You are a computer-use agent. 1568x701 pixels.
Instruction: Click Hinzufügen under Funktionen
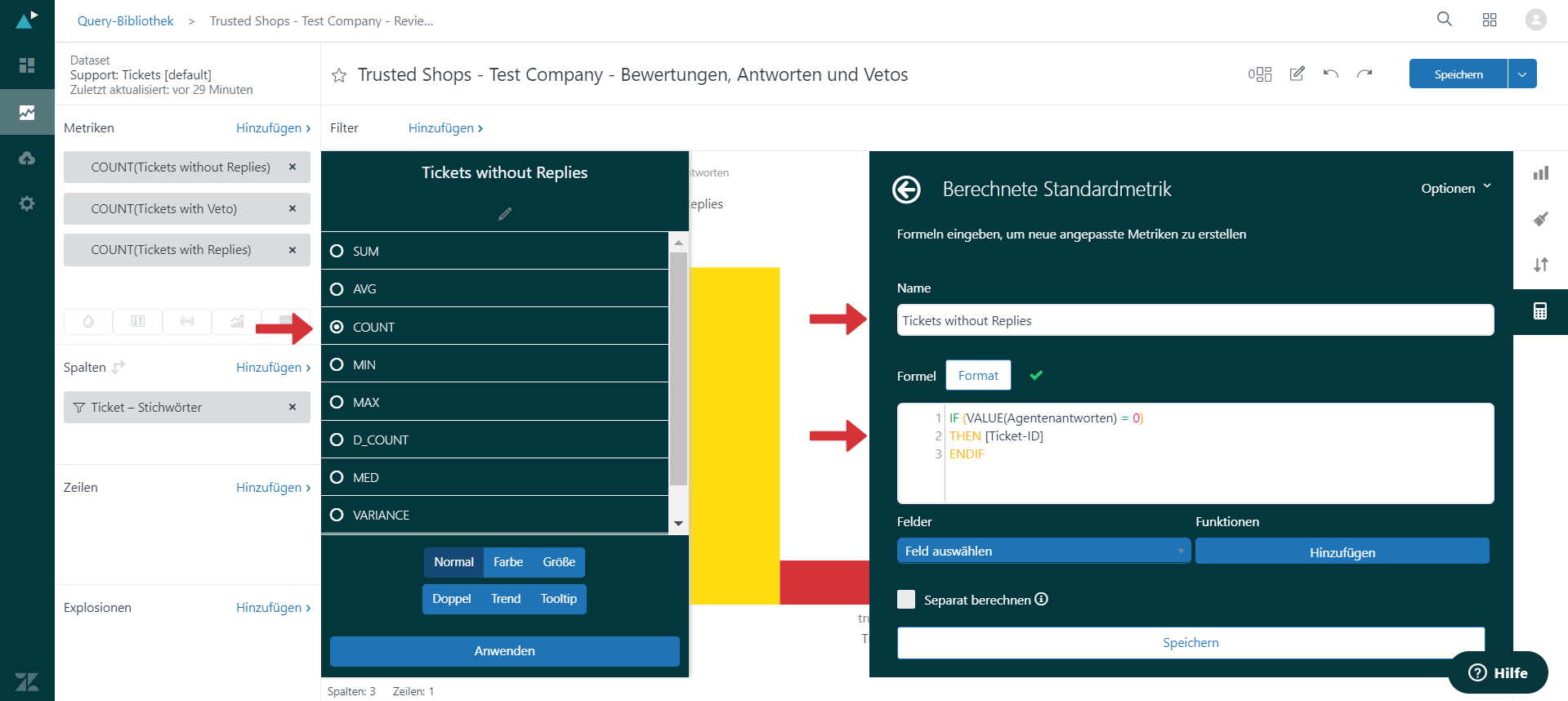pos(1342,551)
